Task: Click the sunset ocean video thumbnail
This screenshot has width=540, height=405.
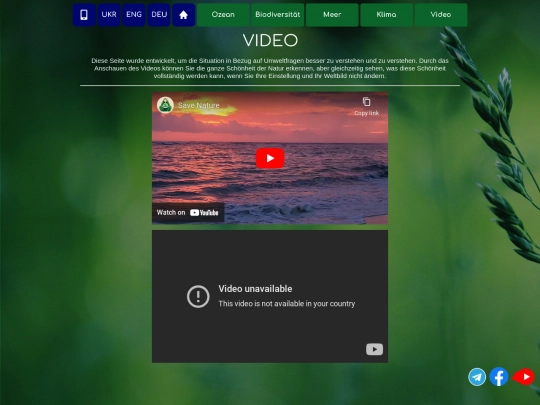Action: tap(270, 158)
